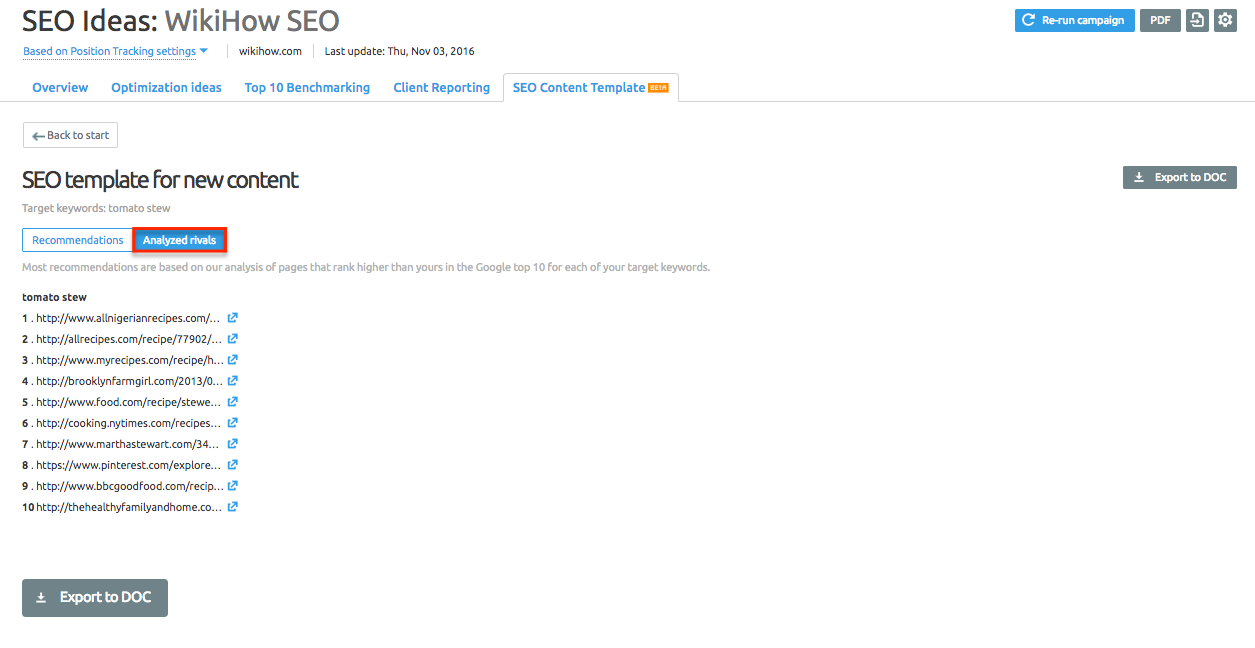1255x648 pixels.
Task: Select the Analyzed rivals toggle
Action: (x=180, y=240)
